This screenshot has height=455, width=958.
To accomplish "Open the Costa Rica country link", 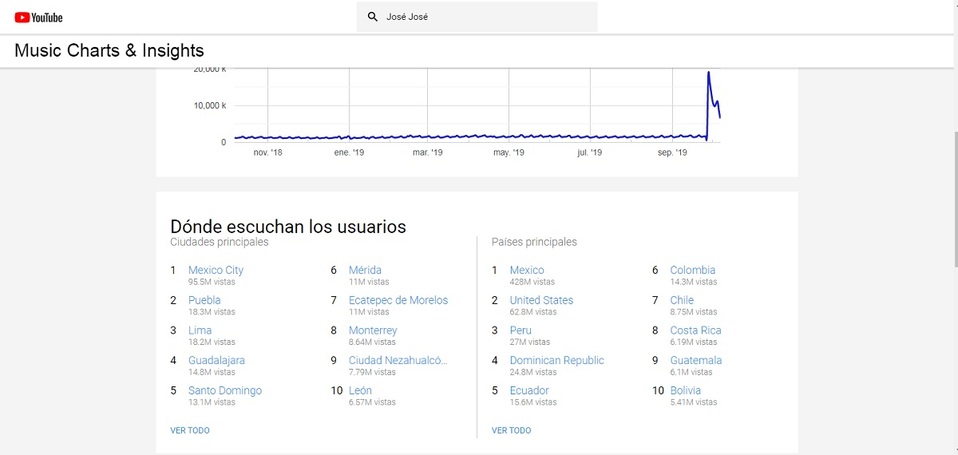I will coord(695,330).
